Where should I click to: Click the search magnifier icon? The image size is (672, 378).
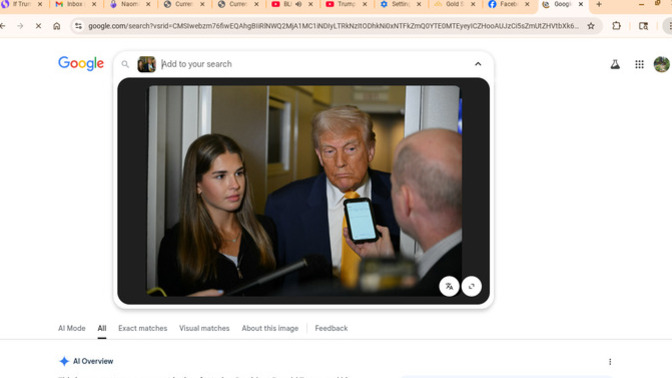(125, 64)
